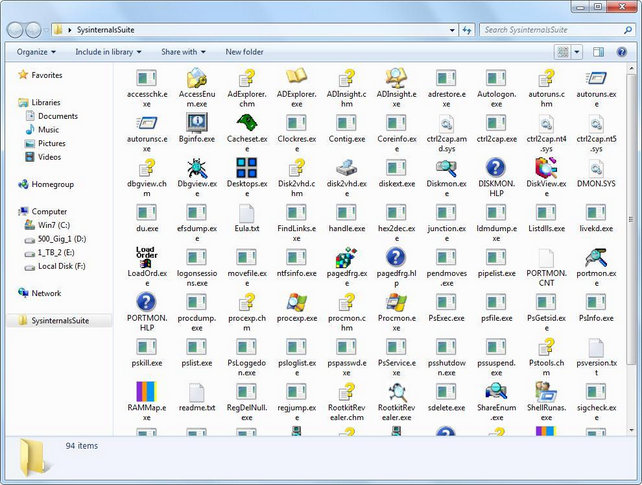Image resolution: width=642 pixels, height=485 pixels.
Task: Select the ctrl2cap.amd.sys file icon
Action: 446,122
